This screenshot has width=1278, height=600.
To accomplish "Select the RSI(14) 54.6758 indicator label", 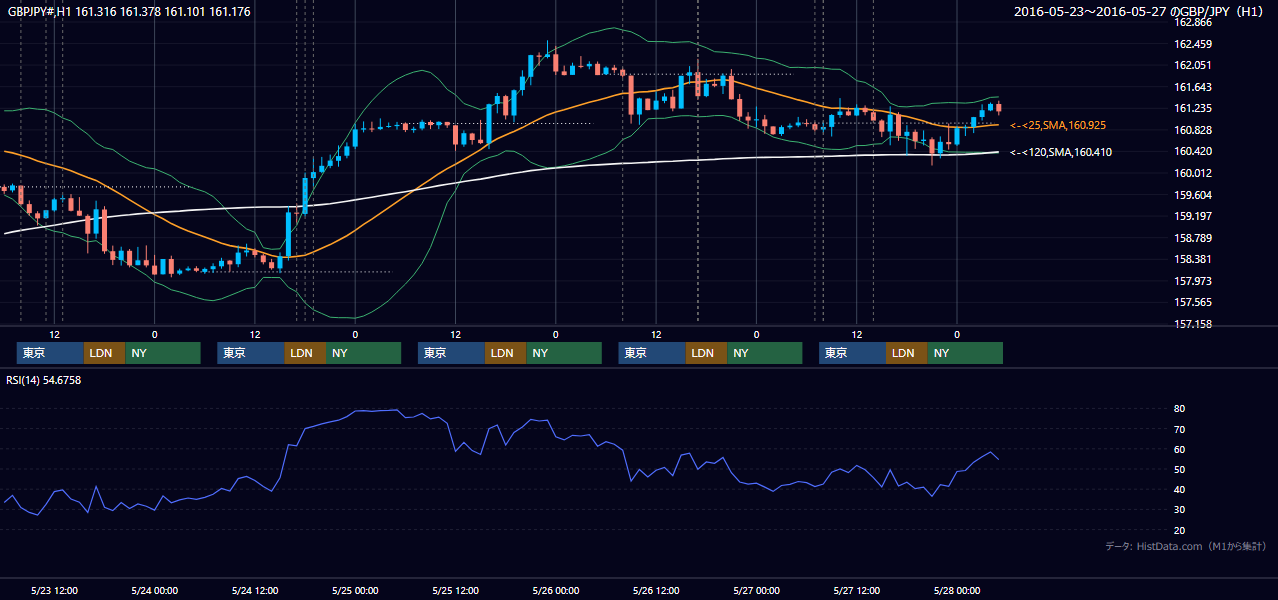I will (x=44, y=380).
